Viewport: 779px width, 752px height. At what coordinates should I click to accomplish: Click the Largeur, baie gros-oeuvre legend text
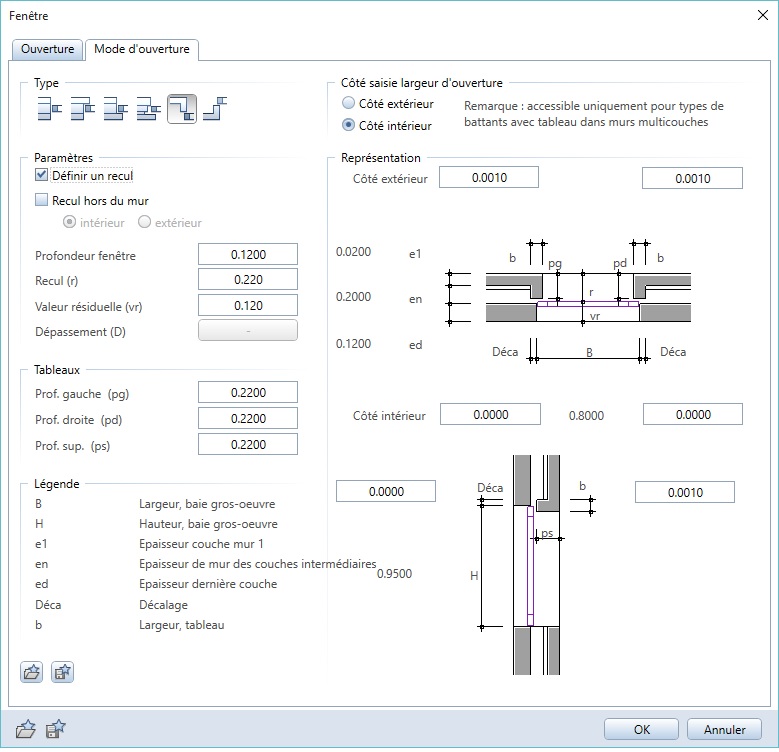click(207, 504)
